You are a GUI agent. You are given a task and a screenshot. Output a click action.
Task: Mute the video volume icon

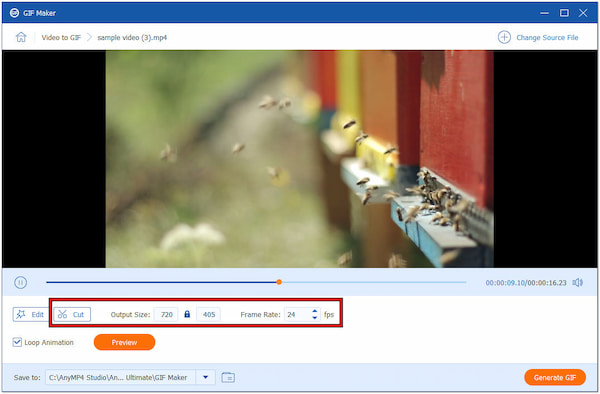click(577, 282)
